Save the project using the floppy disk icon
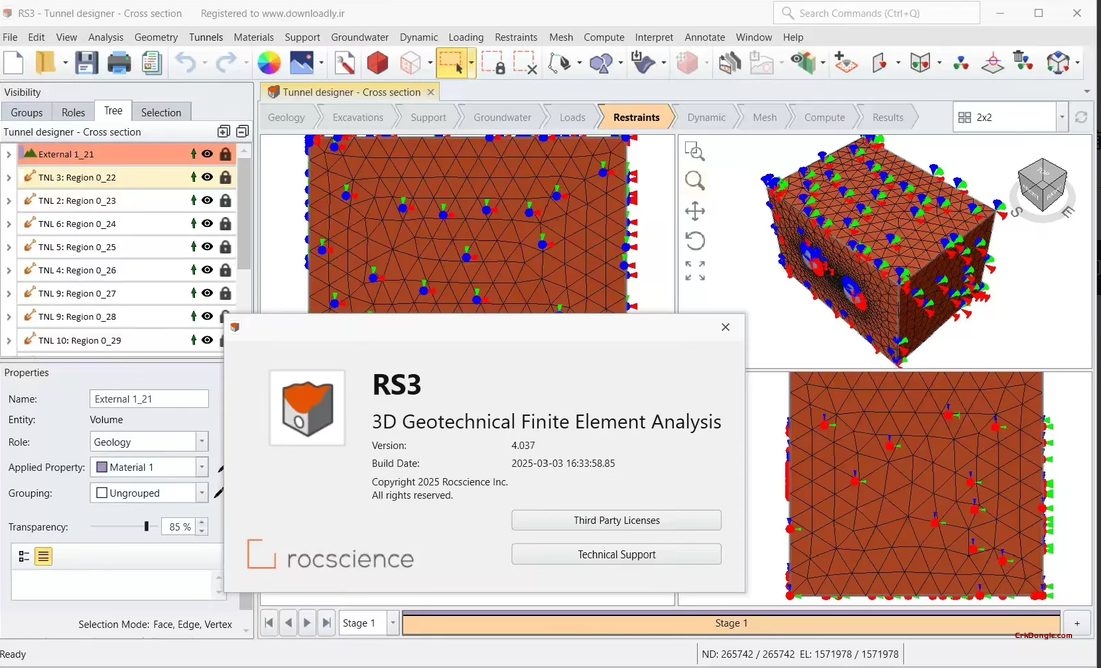 coord(86,63)
